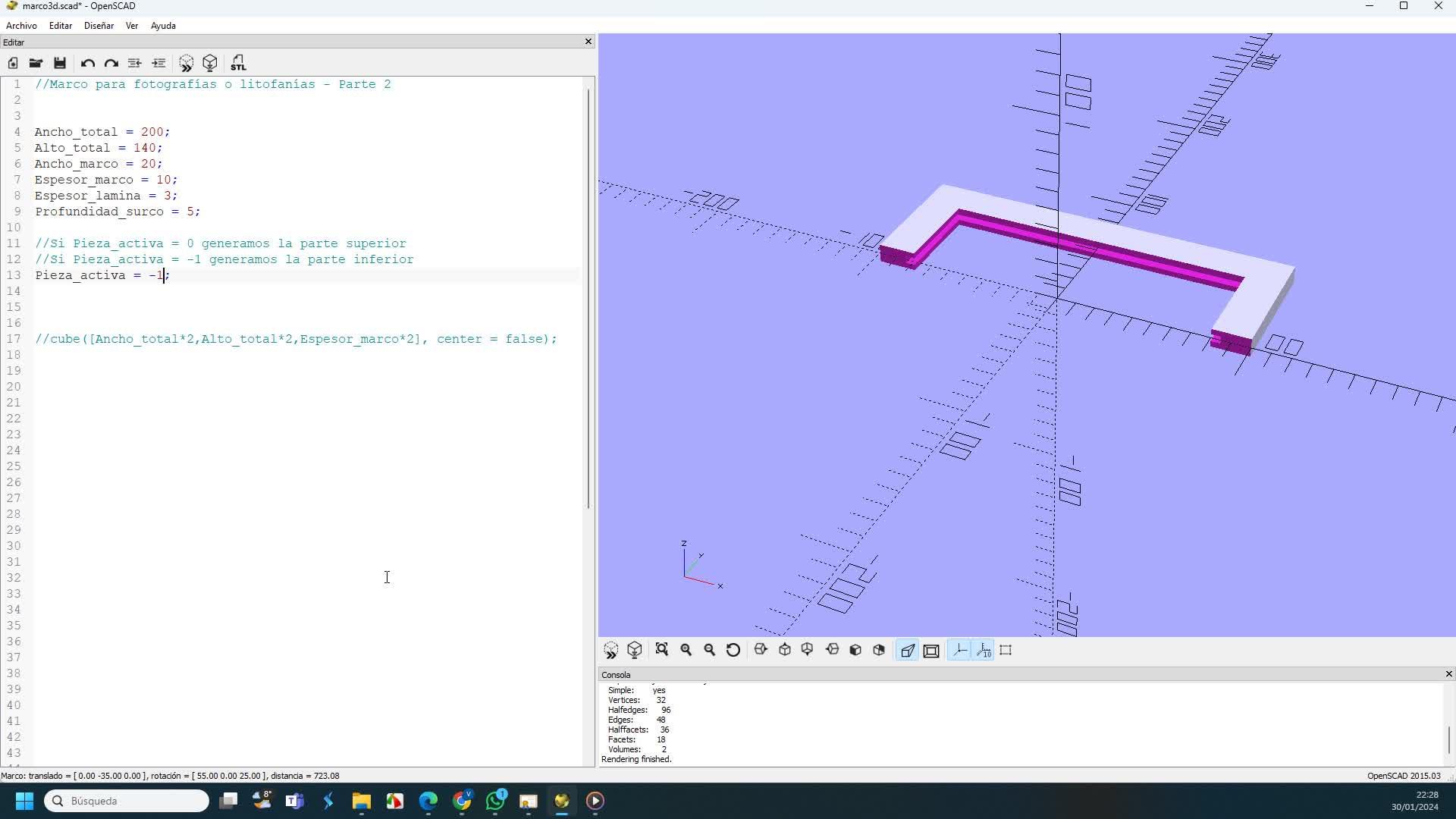Screen dimensions: 1456x819
Task: Undo the last edit
Action: (87, 63)
